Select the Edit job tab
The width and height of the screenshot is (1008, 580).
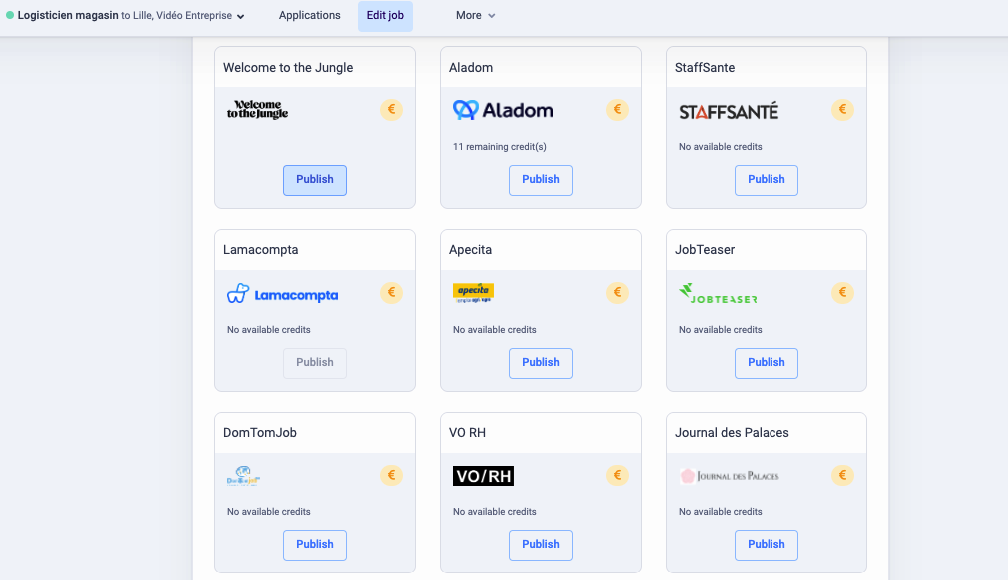tap(385, 16)
